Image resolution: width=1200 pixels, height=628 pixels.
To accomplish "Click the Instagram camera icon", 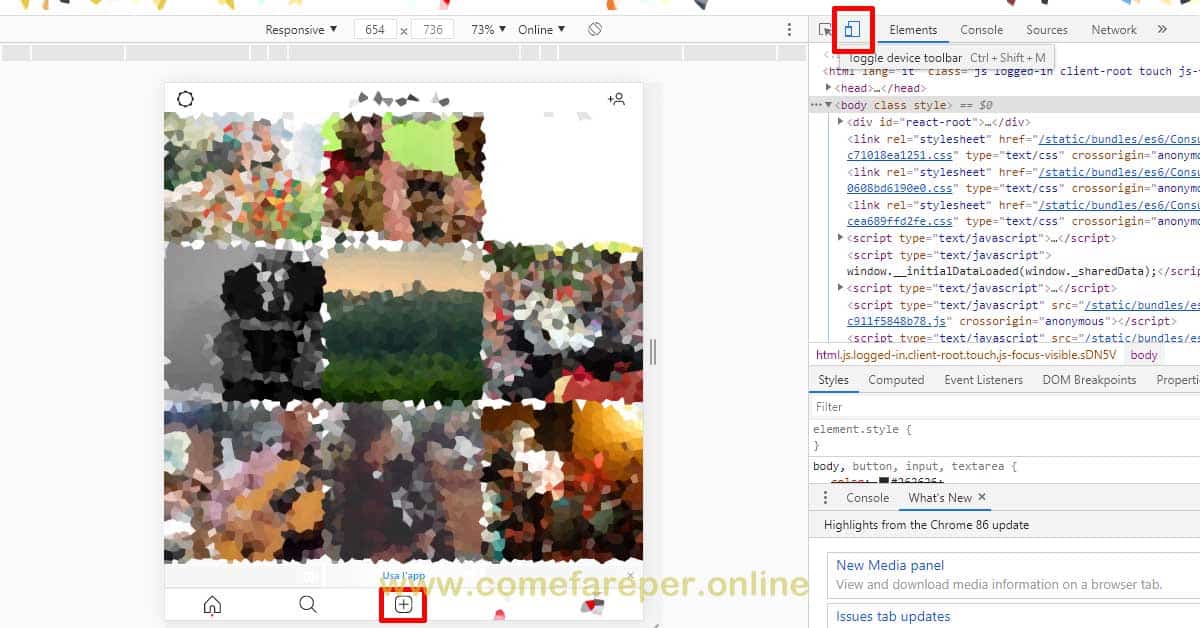I will pyautogui.click(x=184, y=99).
